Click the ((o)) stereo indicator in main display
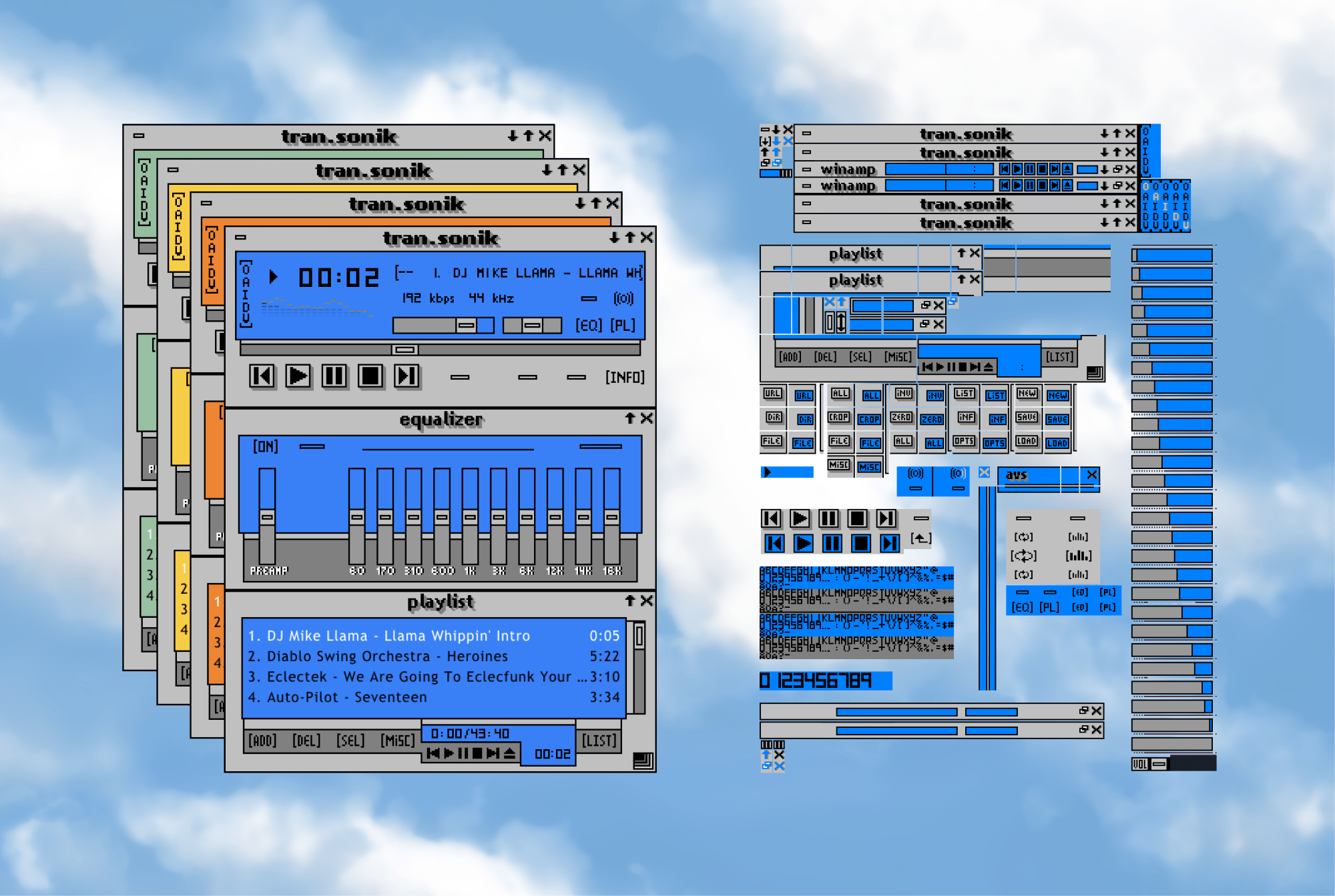Image resolution: width=1335 pixels, height=896 pixels. pyautogui.click(x=623, y=298)
